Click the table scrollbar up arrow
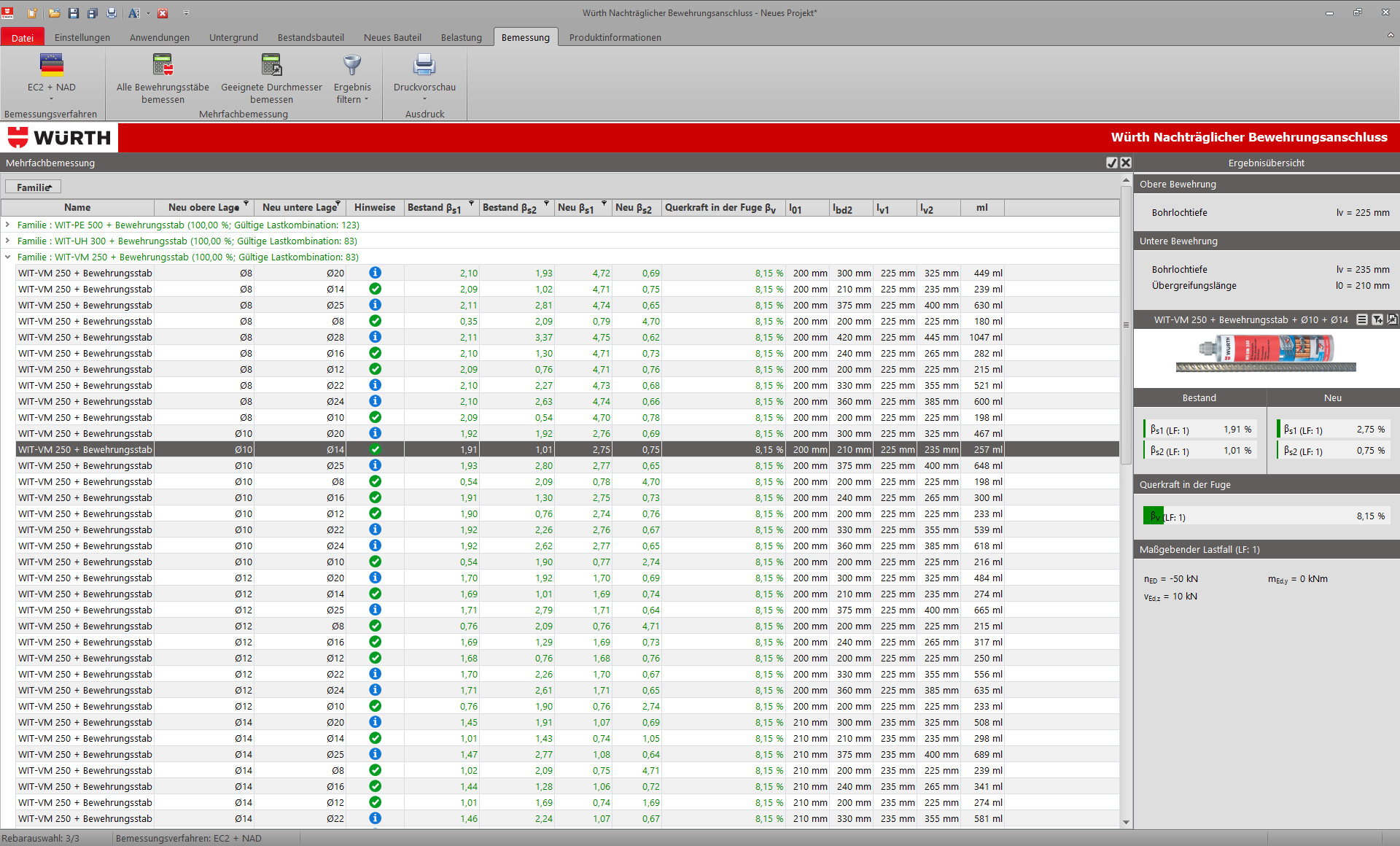1400x846 pixels. [1126, 179]
